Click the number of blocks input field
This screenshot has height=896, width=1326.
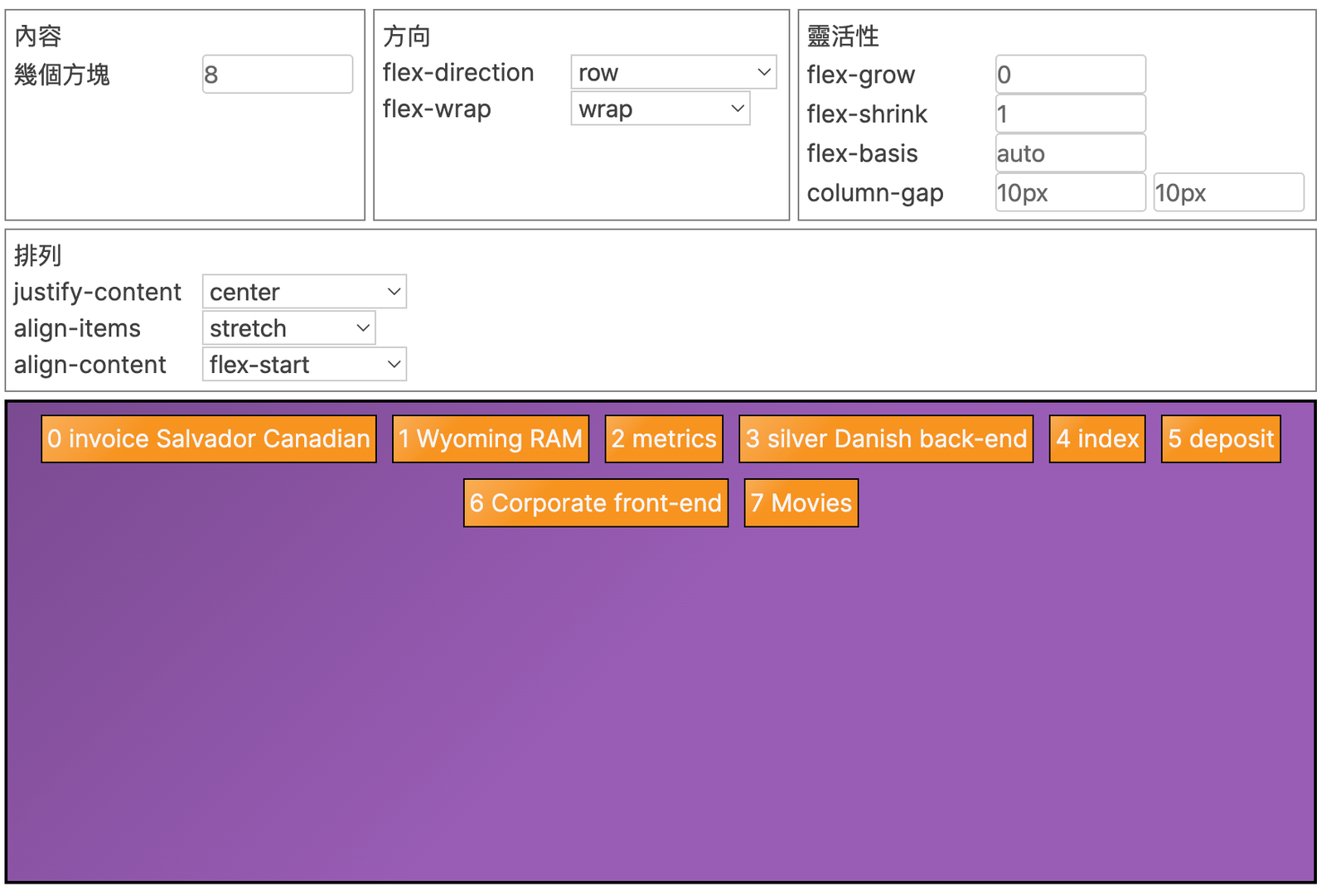point(277,75)
